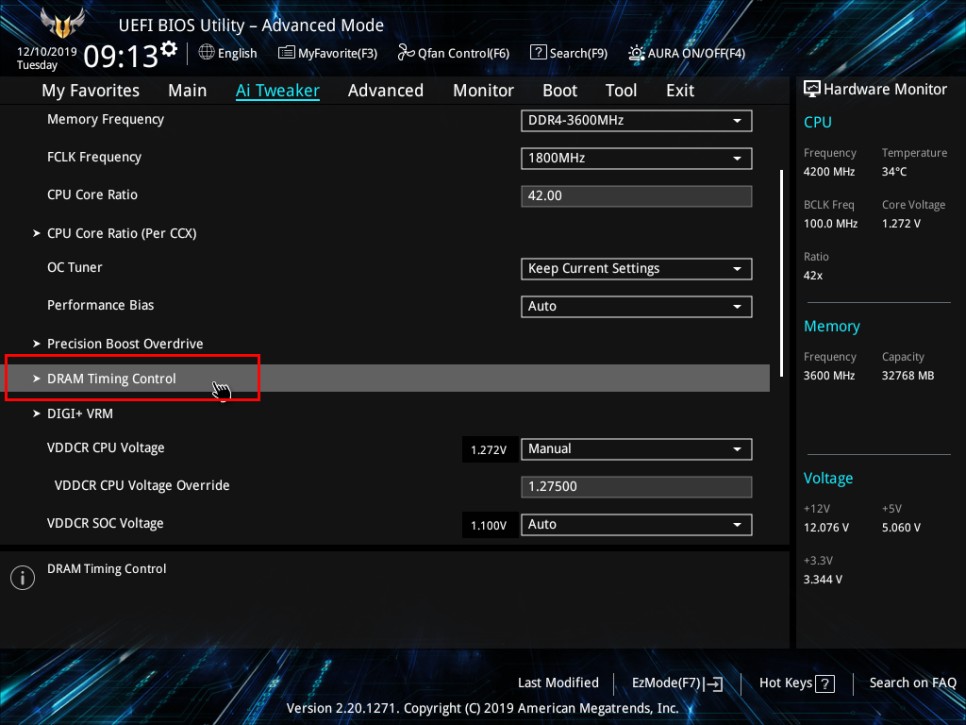Click the 100.0 MHz BCLK value
The height and width of the screenshot is (725, 966).
pyautogui.click(x=830, y=224)
